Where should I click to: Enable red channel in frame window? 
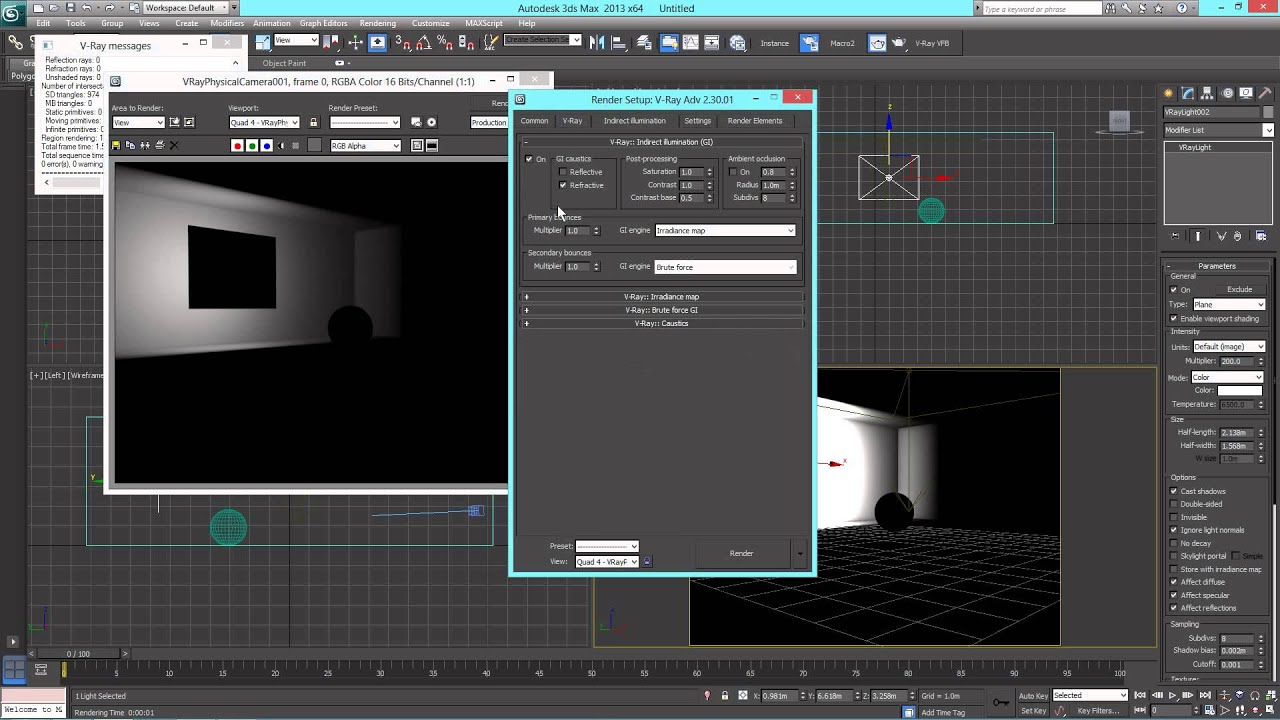pyautogui.click(x=237, y=146)
